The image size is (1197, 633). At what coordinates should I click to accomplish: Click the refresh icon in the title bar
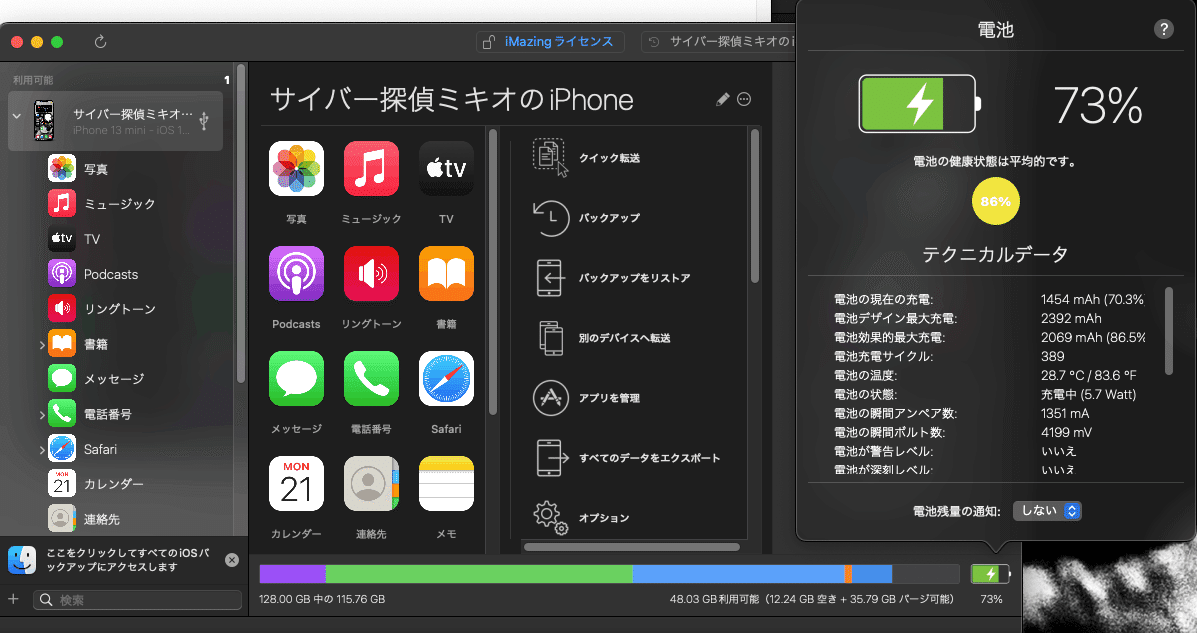click(100, 42)
